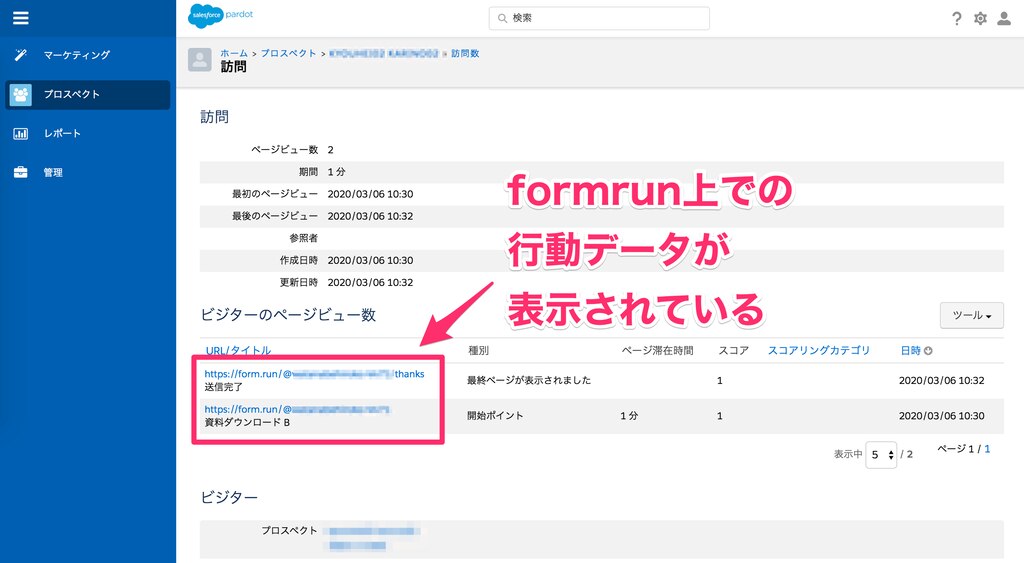1024x563 pixels.
Task: Click the Admin briefcase icon
Action: tap(21, 172)
